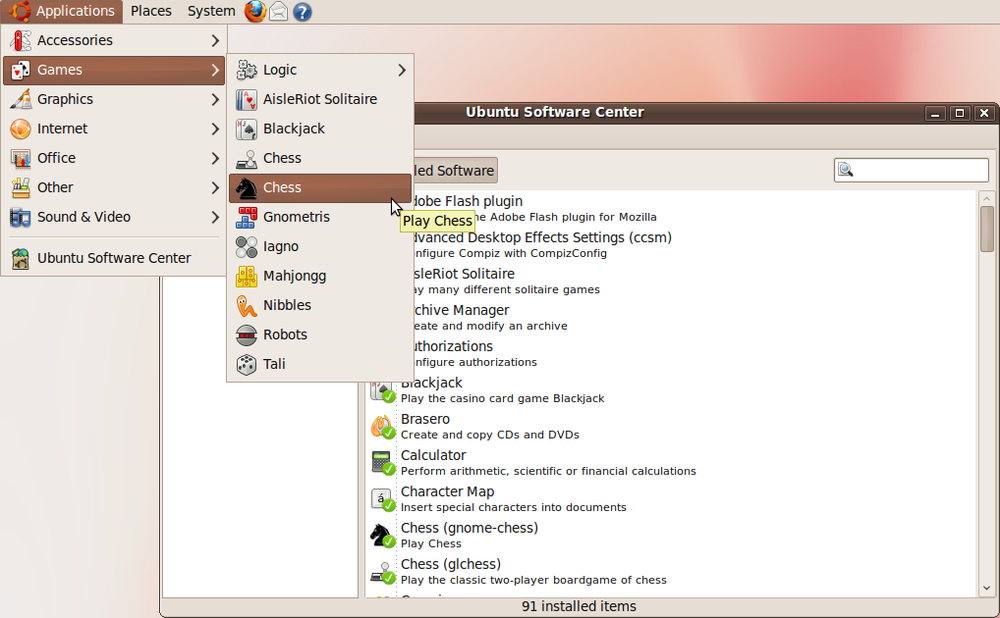Viewport: 1000px width, 618px height.
Task: Focus the Software Center search field
Action: coord(911,170)
